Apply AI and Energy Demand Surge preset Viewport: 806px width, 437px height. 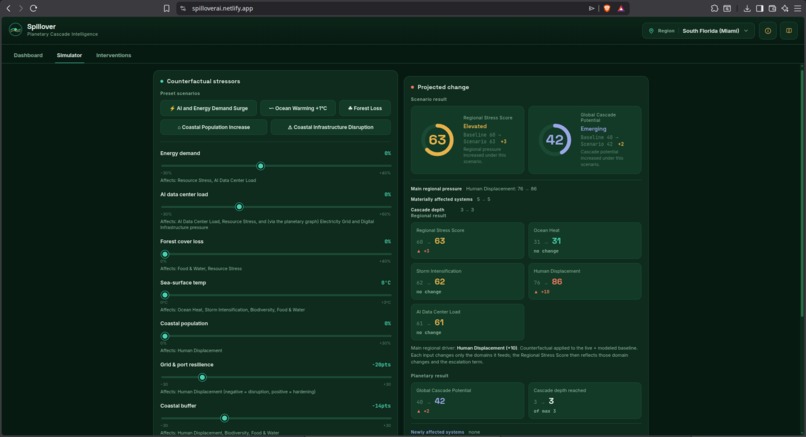(x=209, y=108)
